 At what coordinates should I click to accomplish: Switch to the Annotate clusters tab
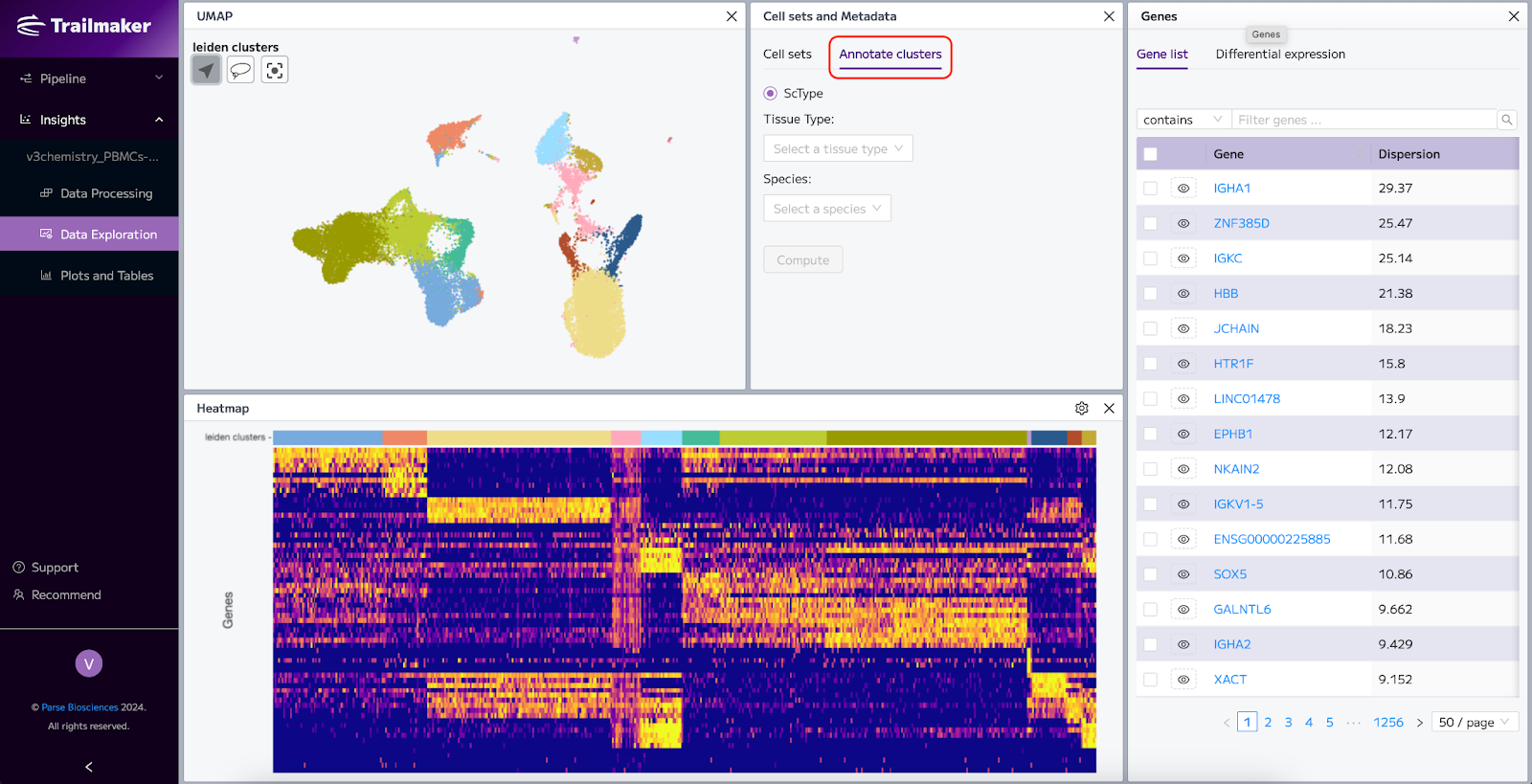(x=890, y=55)
